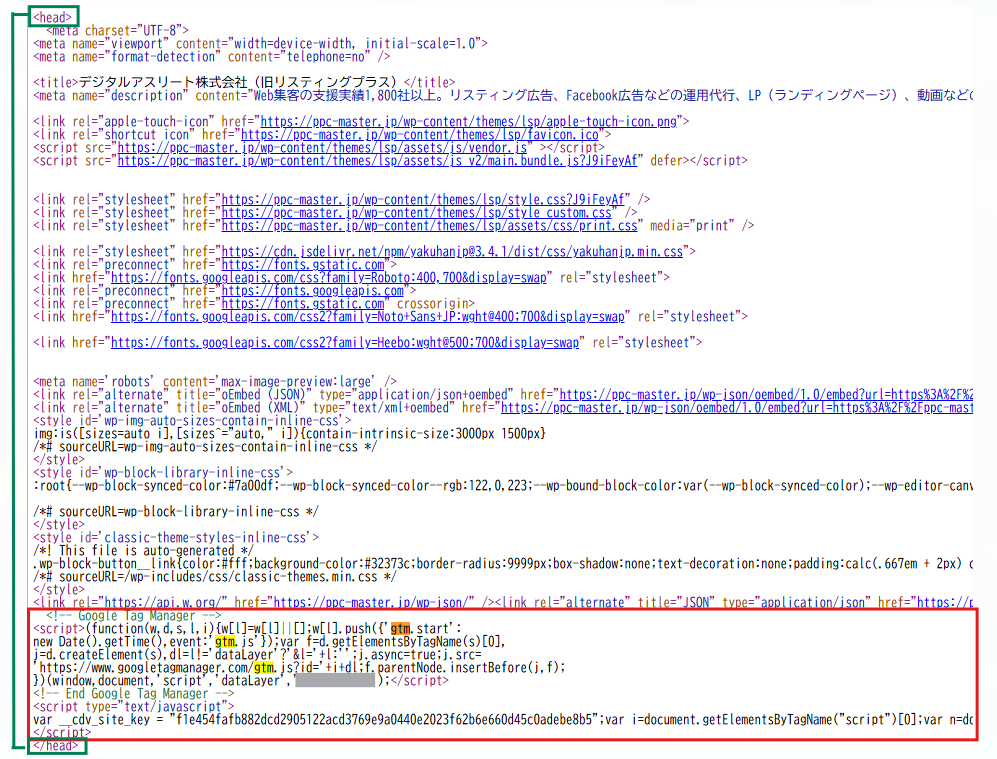Click the favicon.ico shortcut icon URL
The image size is (997, 759).
pyautogui.click(x=420, y=134)
